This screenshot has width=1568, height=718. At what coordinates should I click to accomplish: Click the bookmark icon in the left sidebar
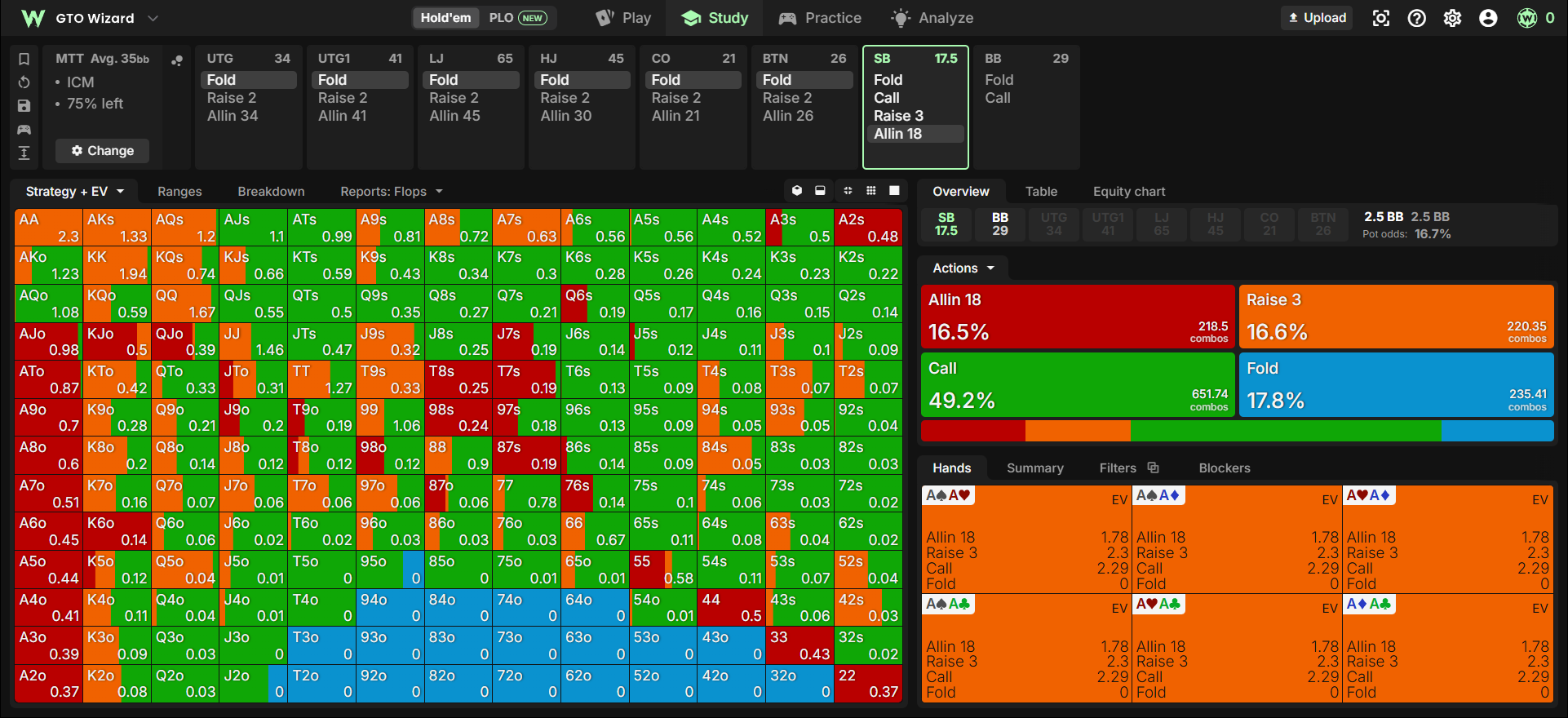[x=24, y=59]
